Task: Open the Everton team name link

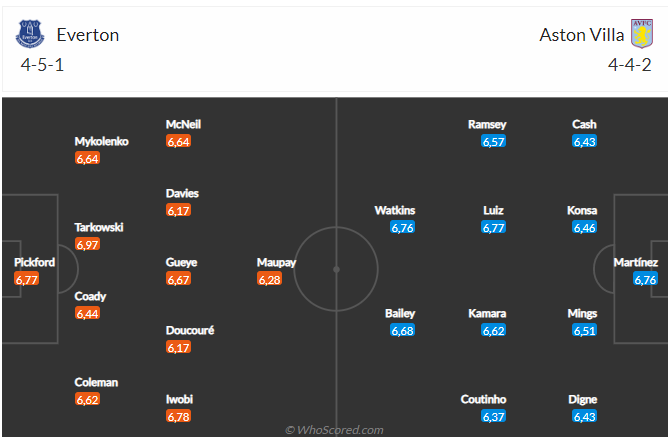Action: [x=88, y=35]
